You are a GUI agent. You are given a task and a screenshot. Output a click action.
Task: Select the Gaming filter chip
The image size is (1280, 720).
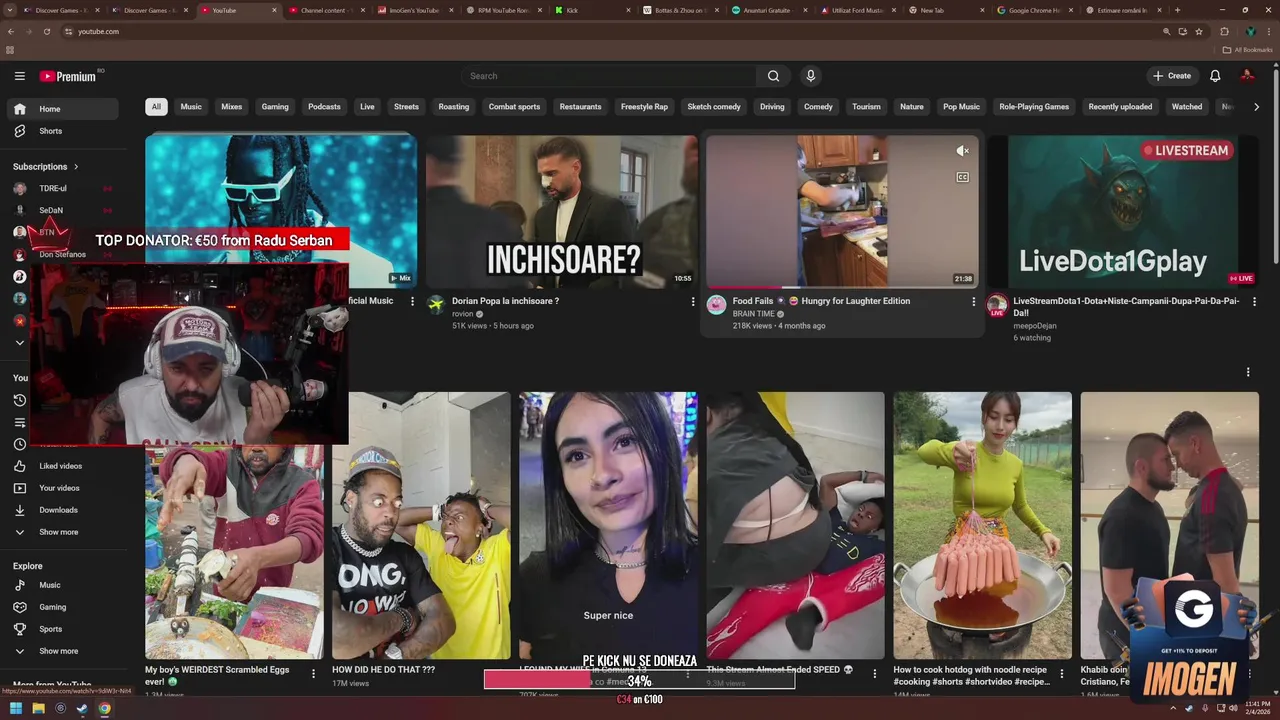click(275, 107)
